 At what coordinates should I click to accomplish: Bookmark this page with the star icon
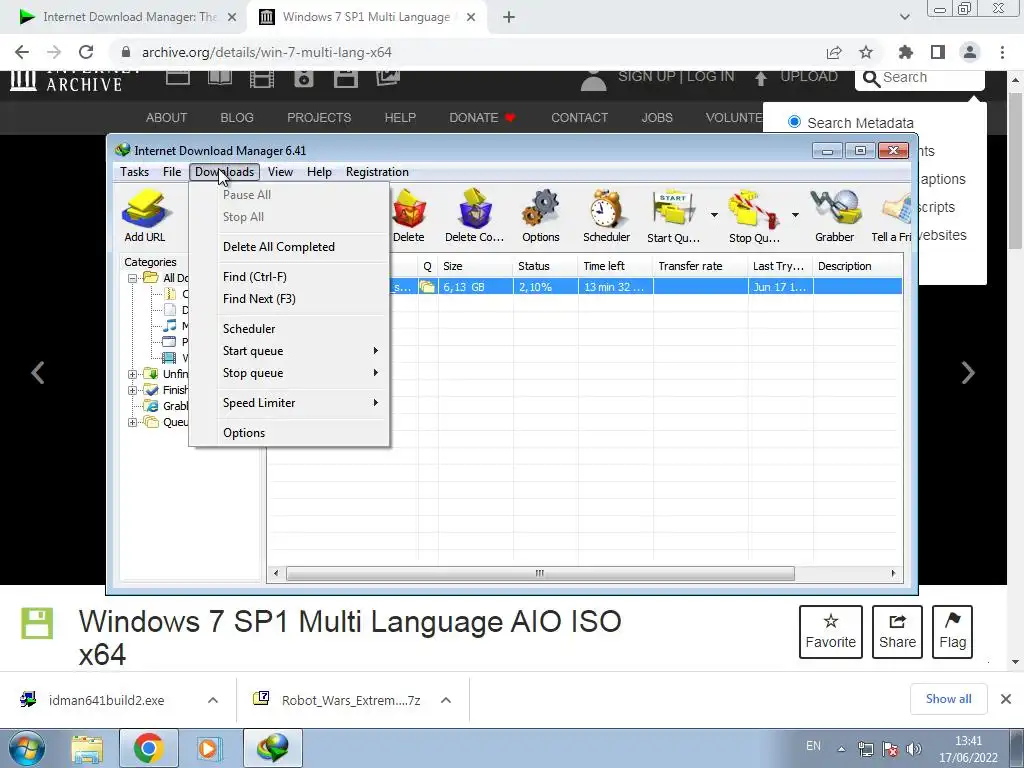[866, 52]
